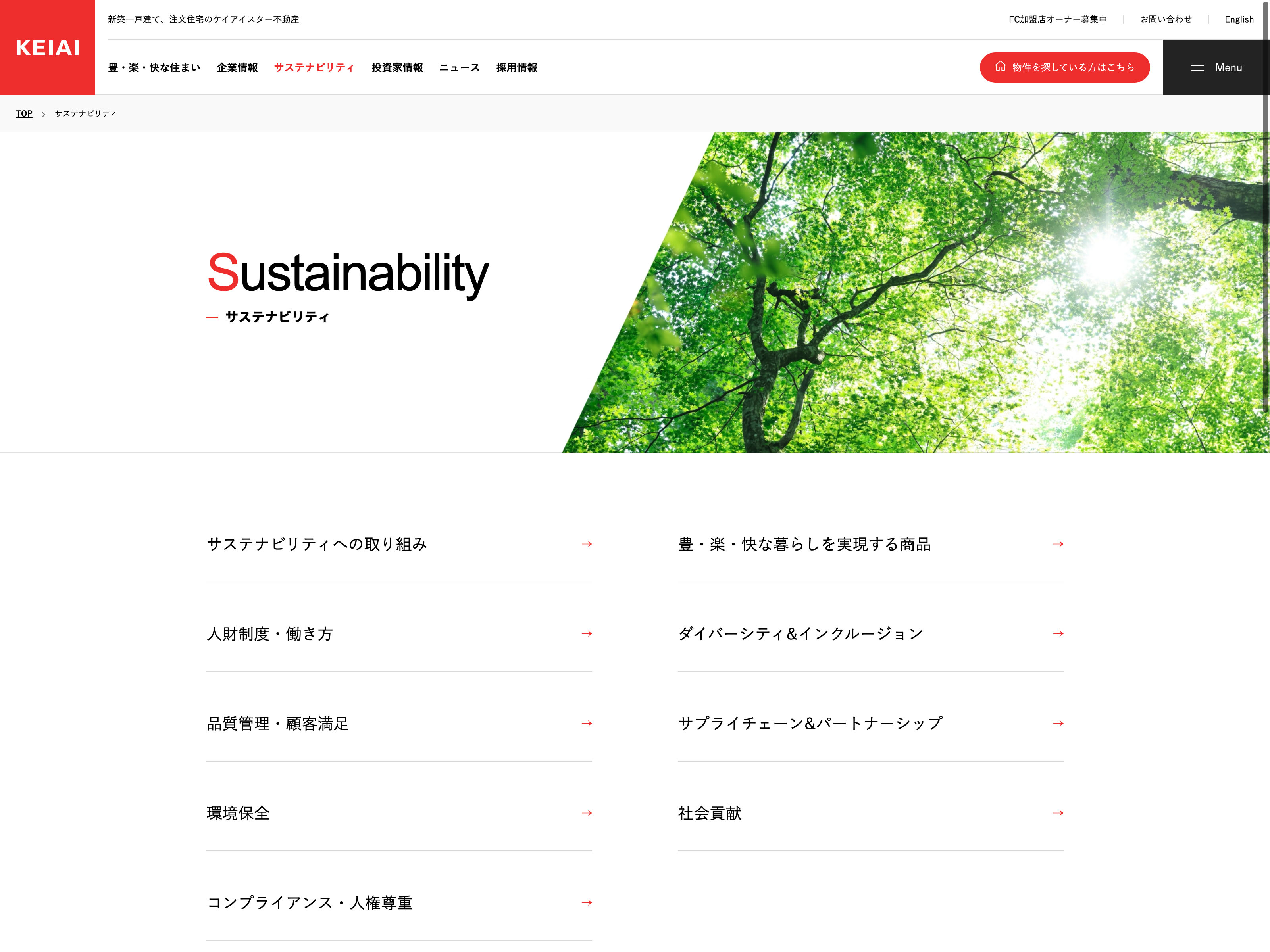Viewport: 1270px width, 952px height.
Task: Click the KEIAI logo
Action: coord(48,48)
